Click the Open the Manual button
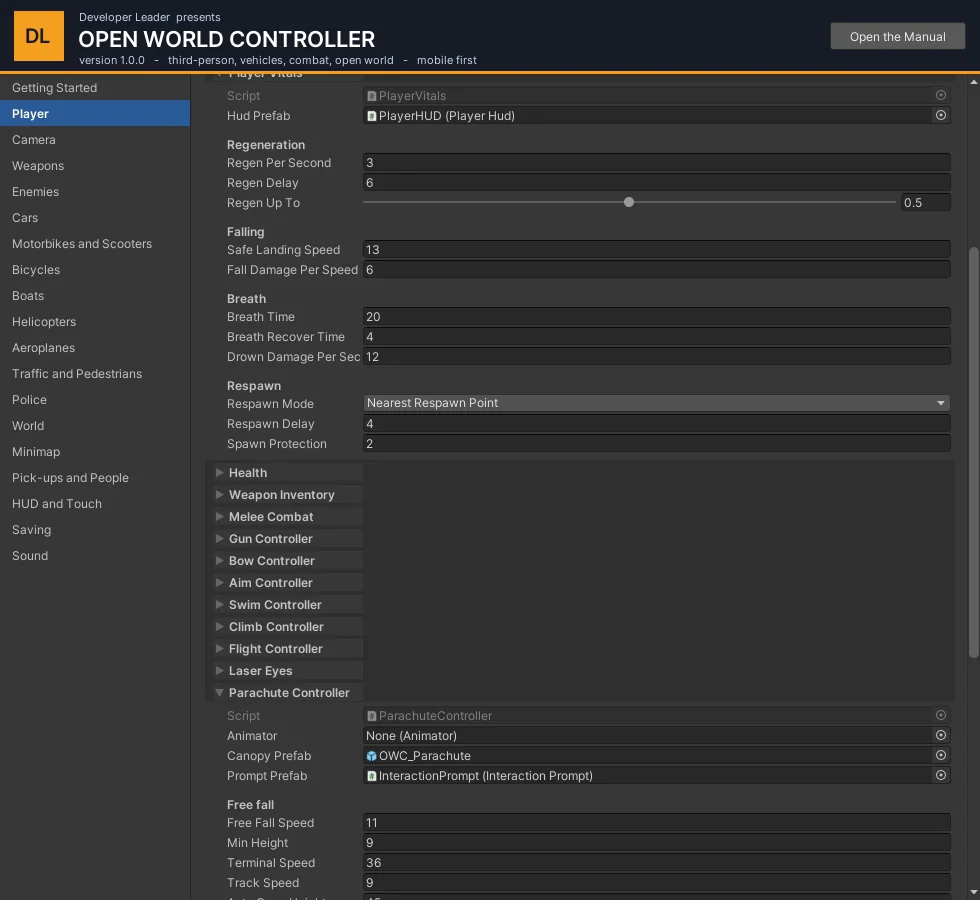 pyautogui.click(x=898, y=37)
